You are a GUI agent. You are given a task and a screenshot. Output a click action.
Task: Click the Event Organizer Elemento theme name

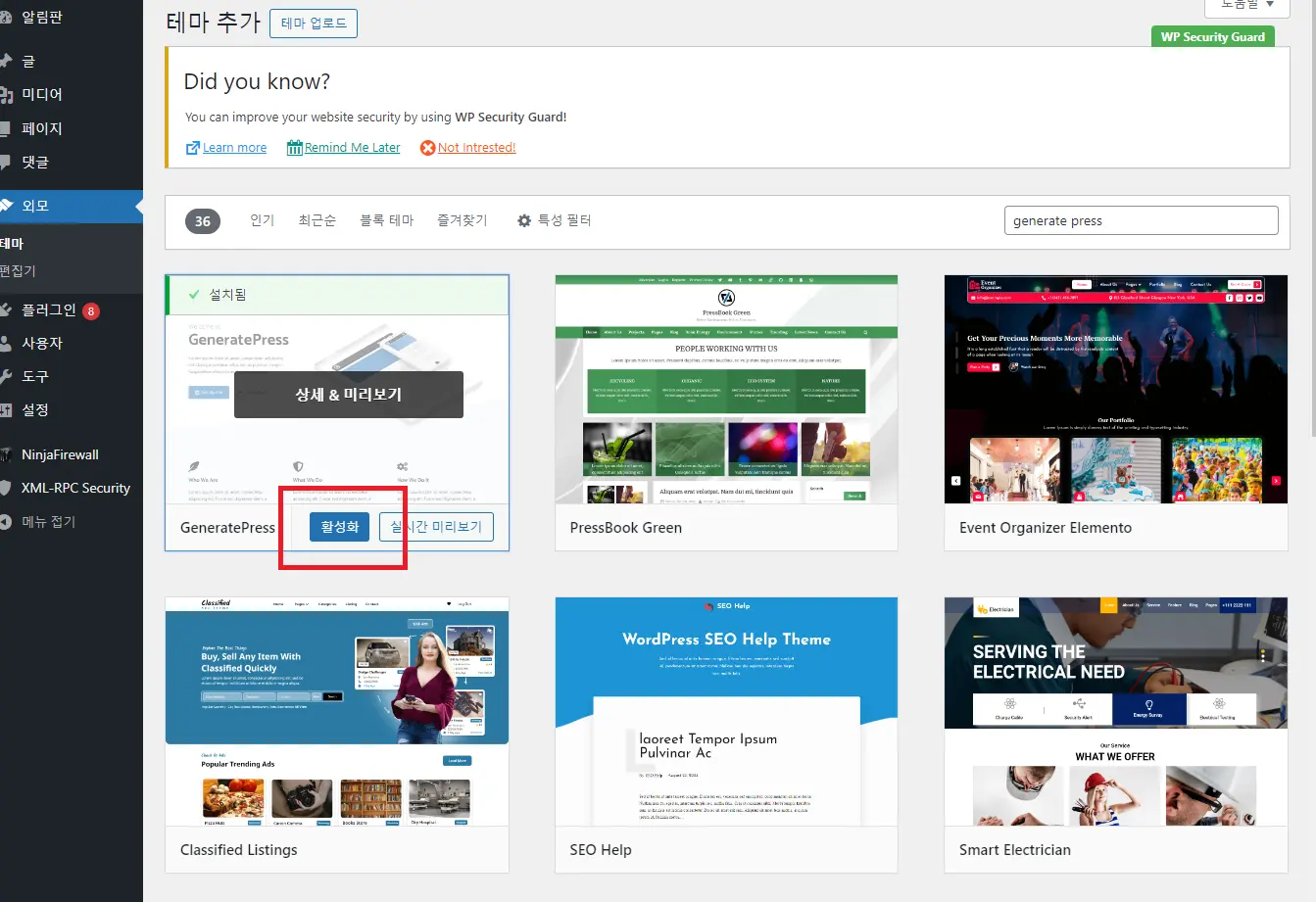tap(1046, 528)
